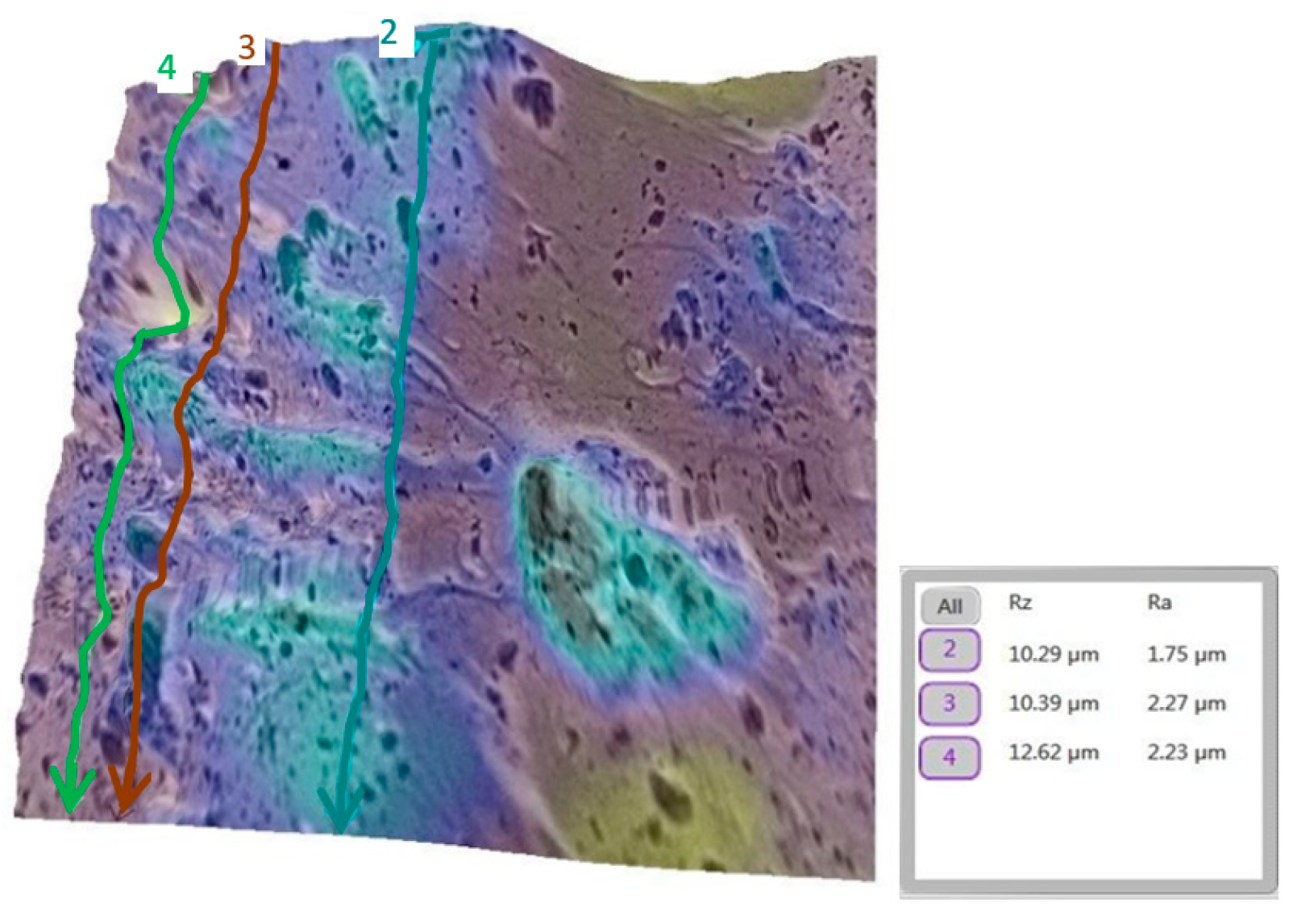Click the 10.39 µm Rz value
The image size is (1293, 924).
coord(1053,703)
